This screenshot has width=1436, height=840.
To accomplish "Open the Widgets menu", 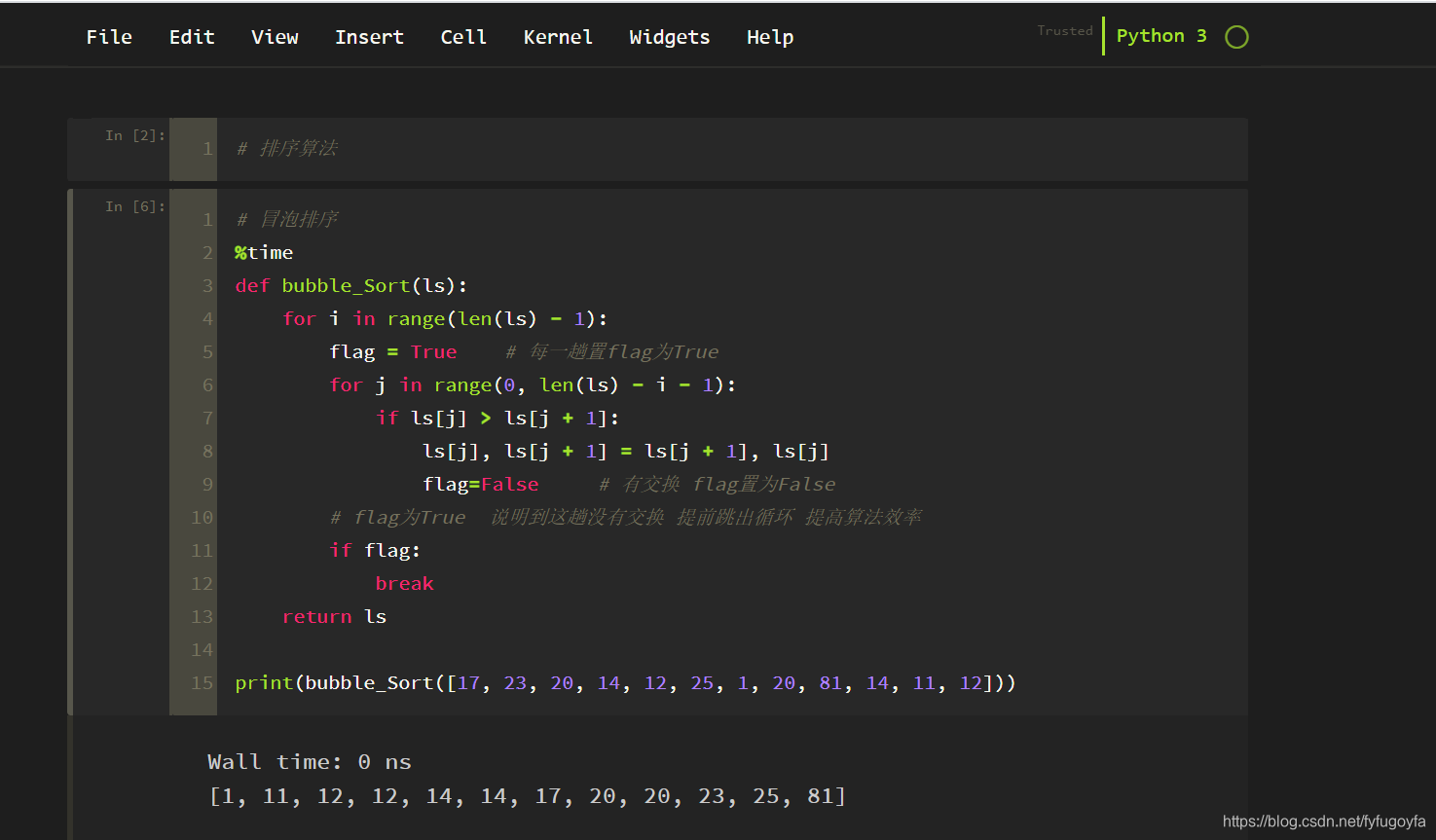I will click(670, 37).
